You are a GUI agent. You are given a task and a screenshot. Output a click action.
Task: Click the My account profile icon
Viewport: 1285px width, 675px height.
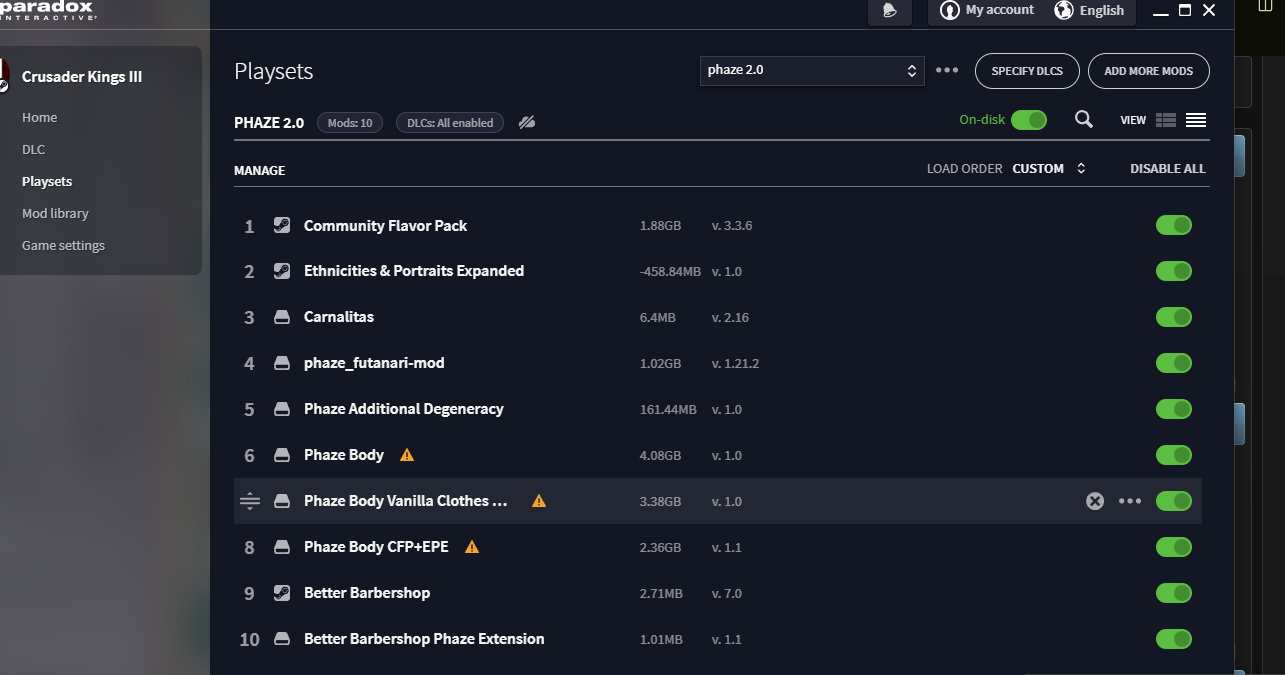949,10
